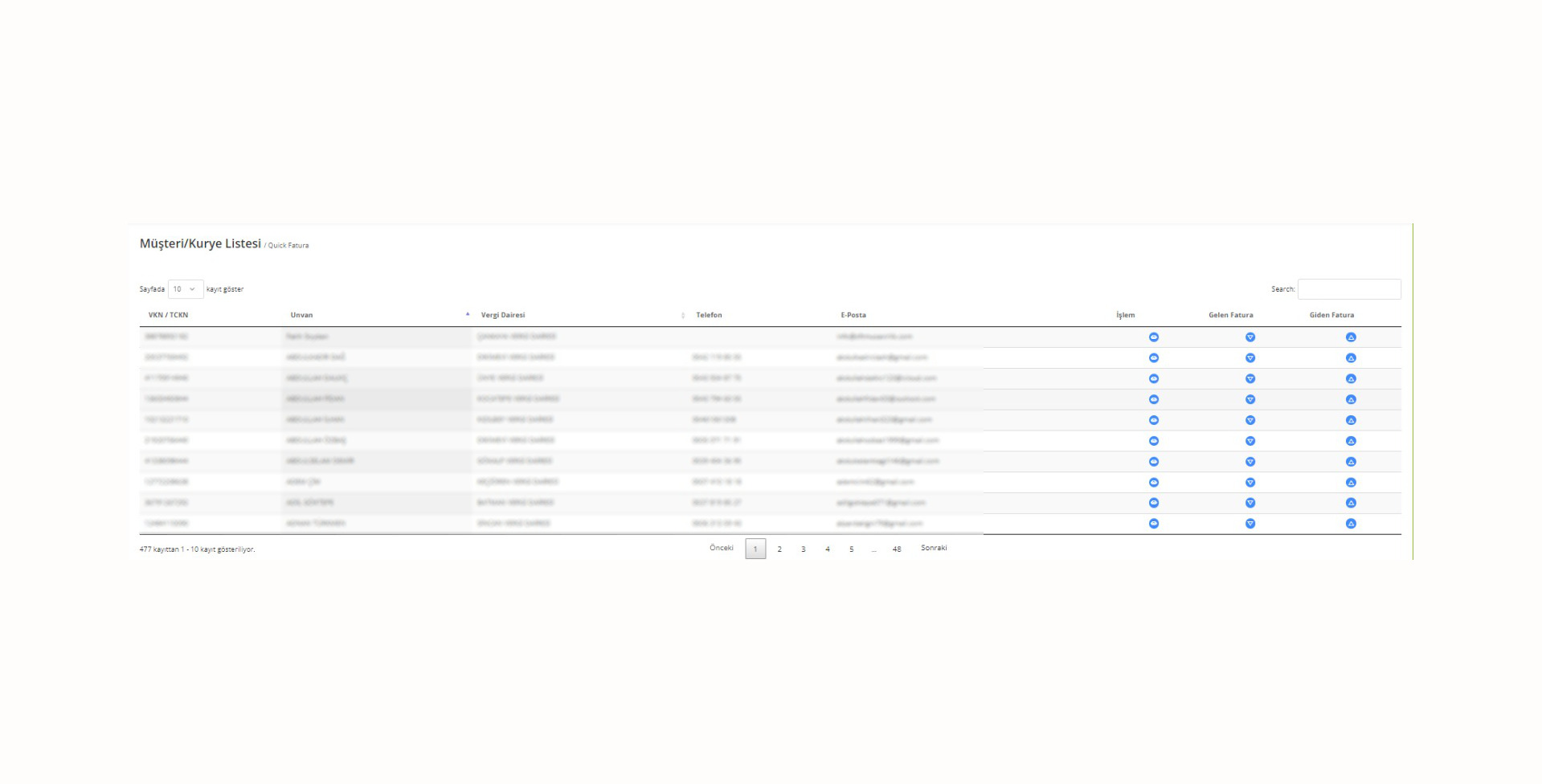Open İşlem eye icon in last table row
This screenshot has width=1542, height=784.
pyautogui.click(x=1154, y=524)
